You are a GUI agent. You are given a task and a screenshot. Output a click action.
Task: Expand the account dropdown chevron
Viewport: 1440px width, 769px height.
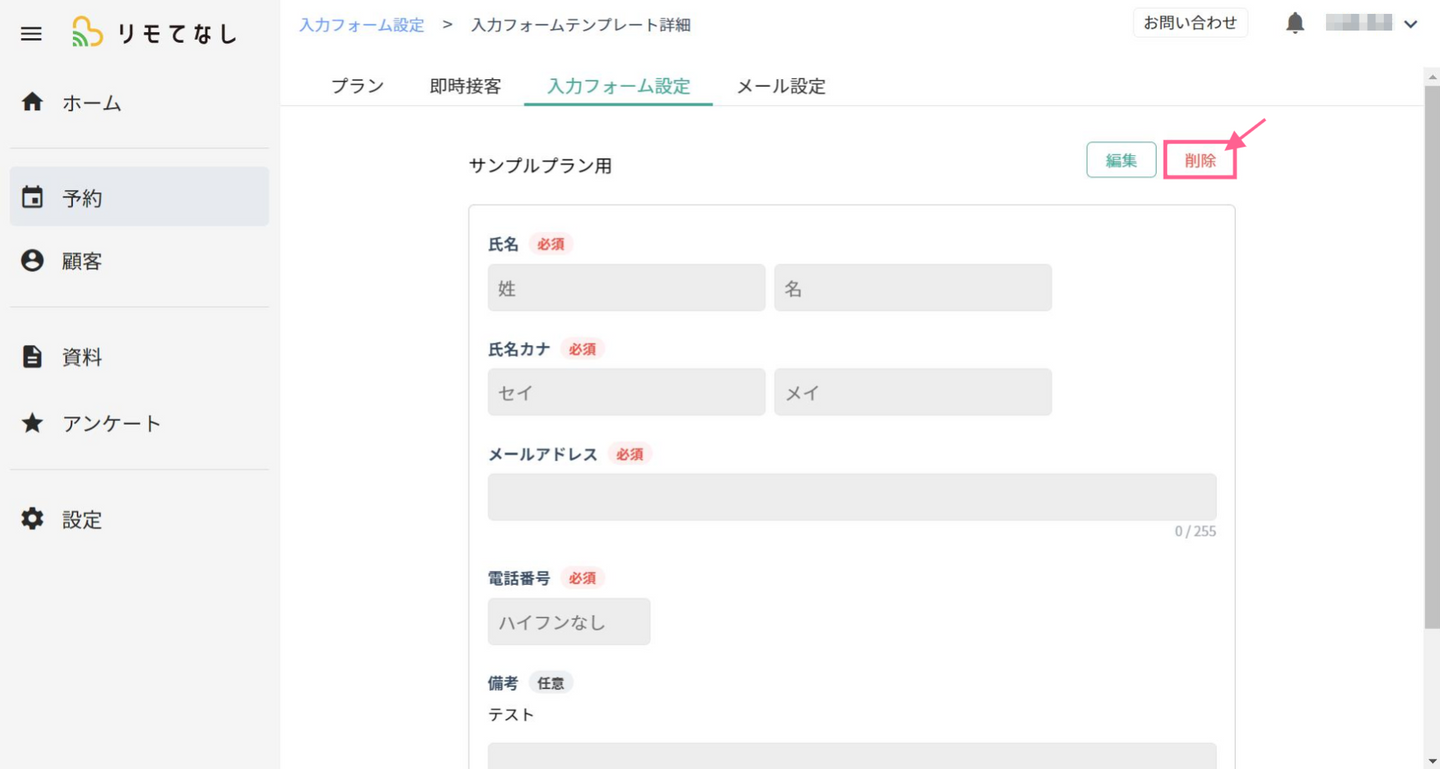point(1411,24)
